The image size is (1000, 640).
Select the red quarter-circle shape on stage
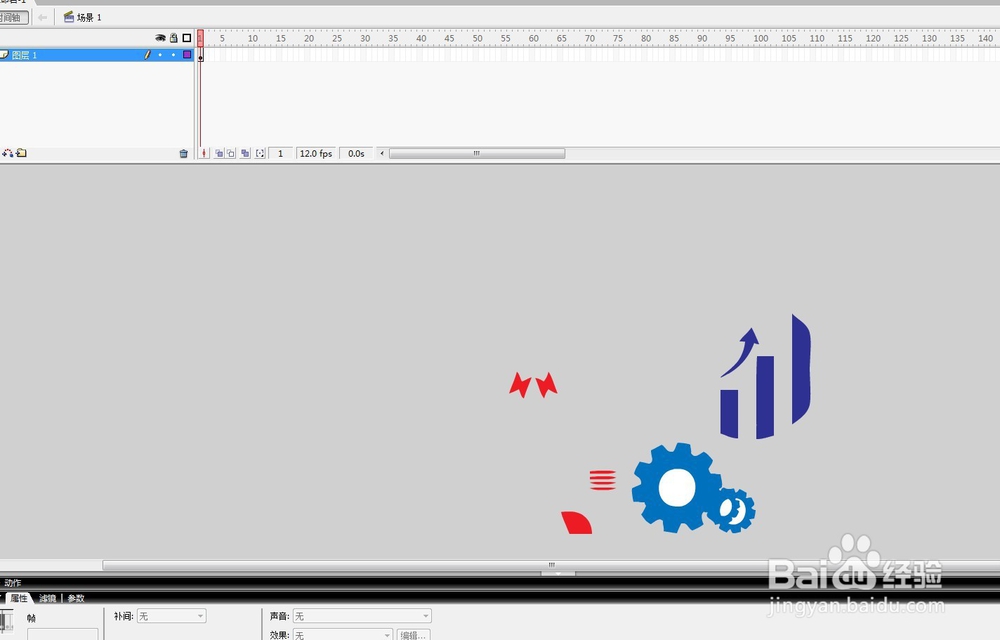(577, 523)
